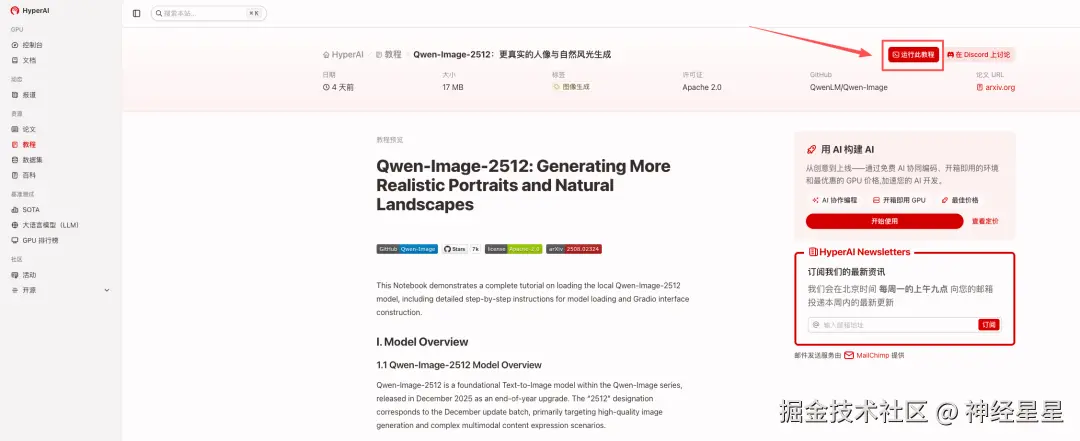Click the 最佳价格 feature label
The image size is (1080, 441).
point(959,200)
